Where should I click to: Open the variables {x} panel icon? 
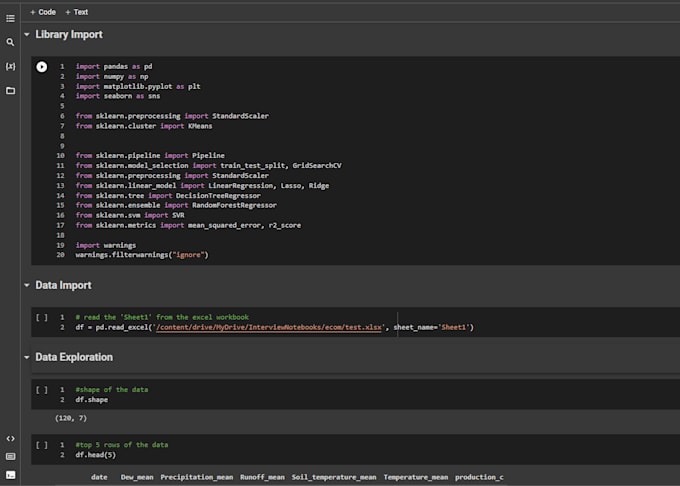(10, 66)
